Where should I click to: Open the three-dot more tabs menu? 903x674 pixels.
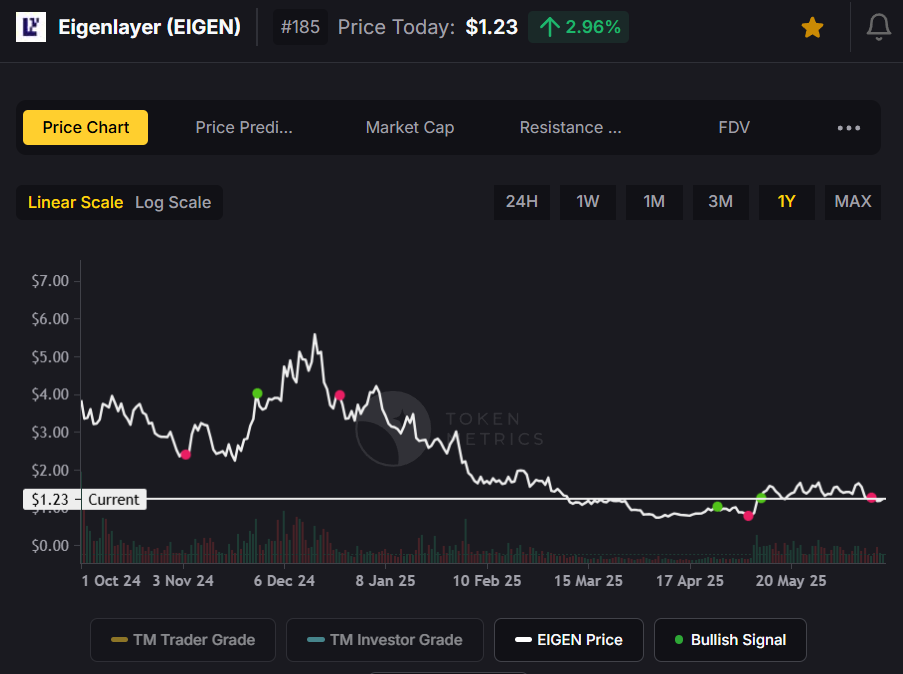[x=849, y=128]
